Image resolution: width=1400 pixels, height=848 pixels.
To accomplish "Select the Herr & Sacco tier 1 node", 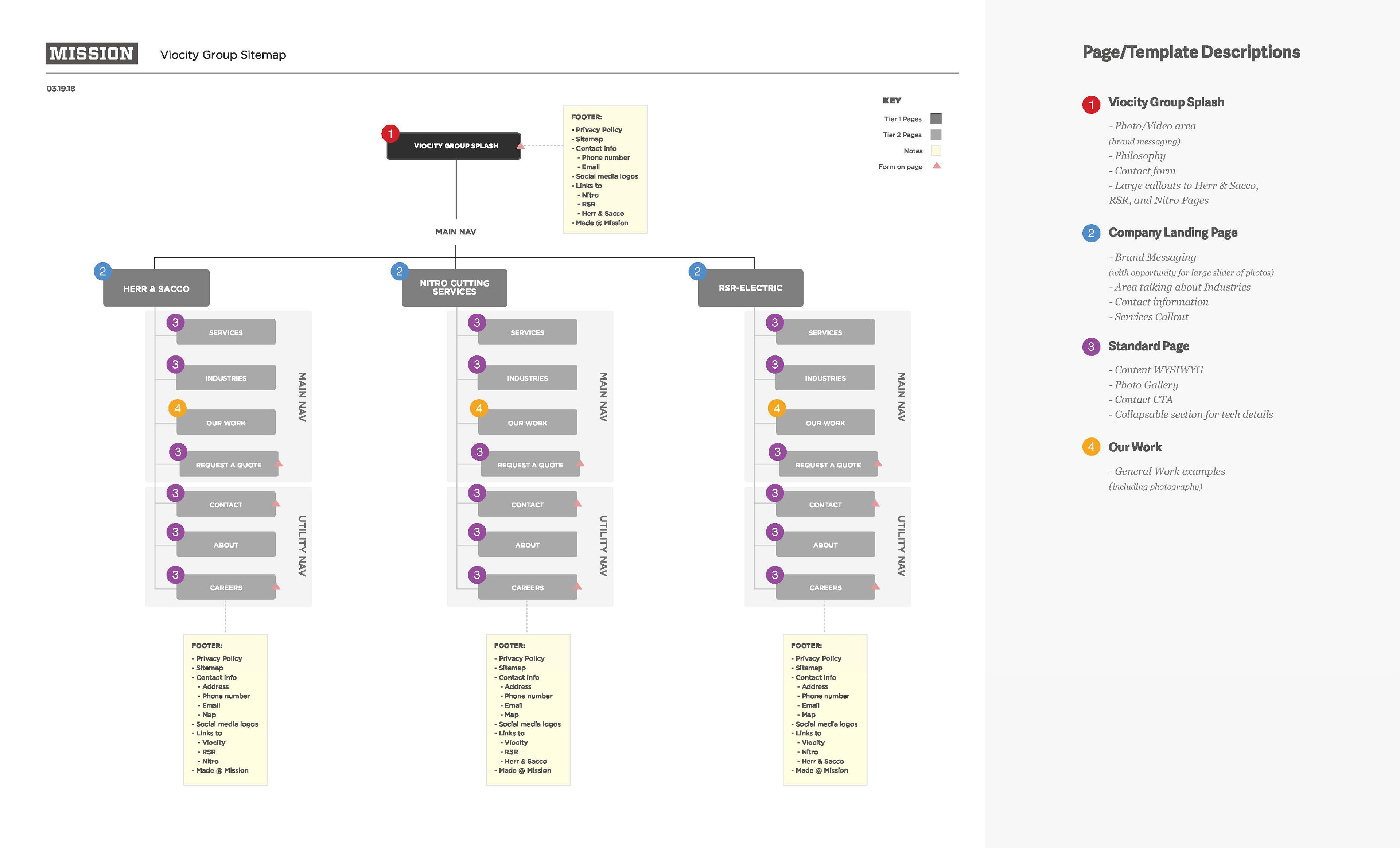I will 156,288.
